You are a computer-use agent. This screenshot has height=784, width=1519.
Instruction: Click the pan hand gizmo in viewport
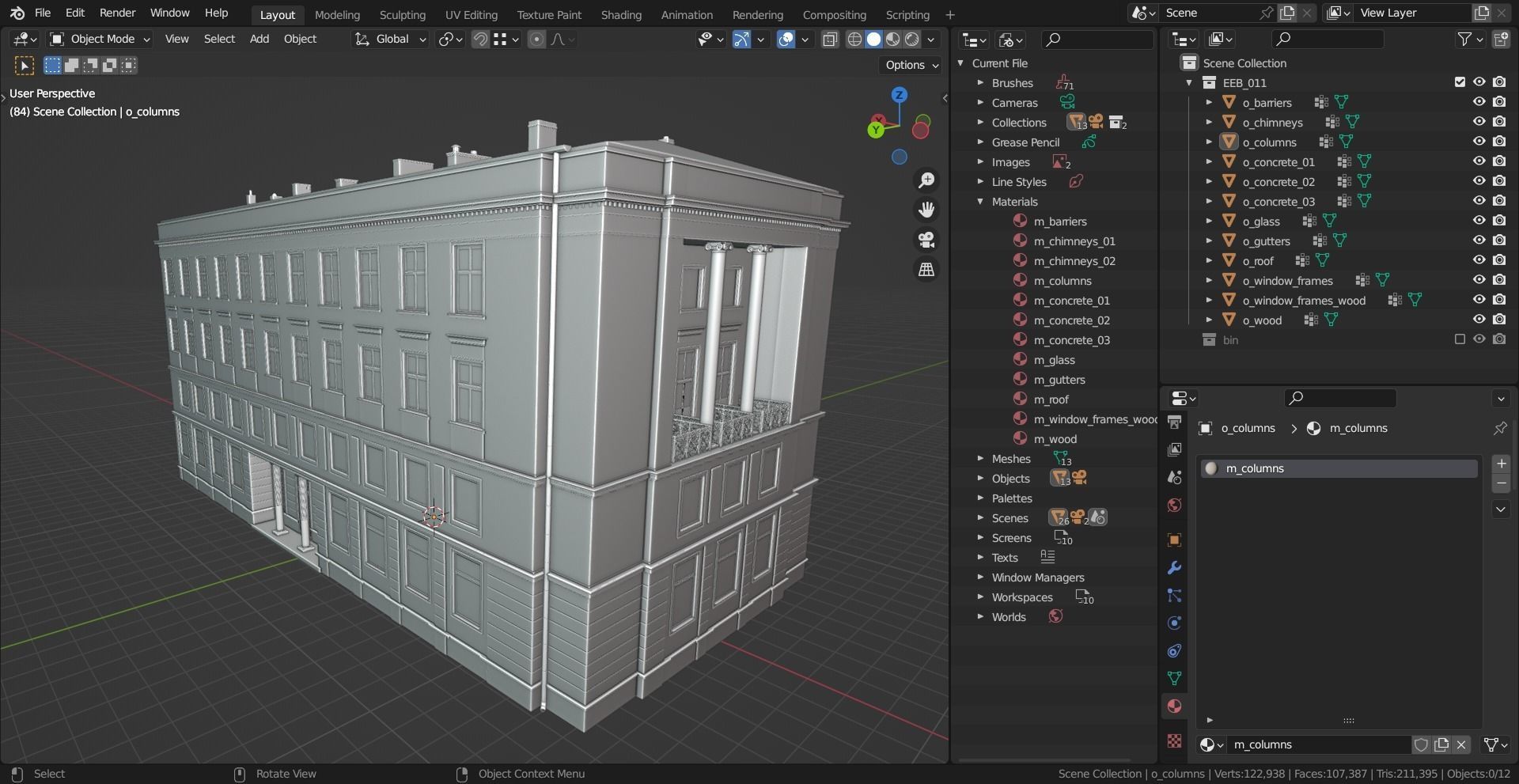tap(926, 210)
